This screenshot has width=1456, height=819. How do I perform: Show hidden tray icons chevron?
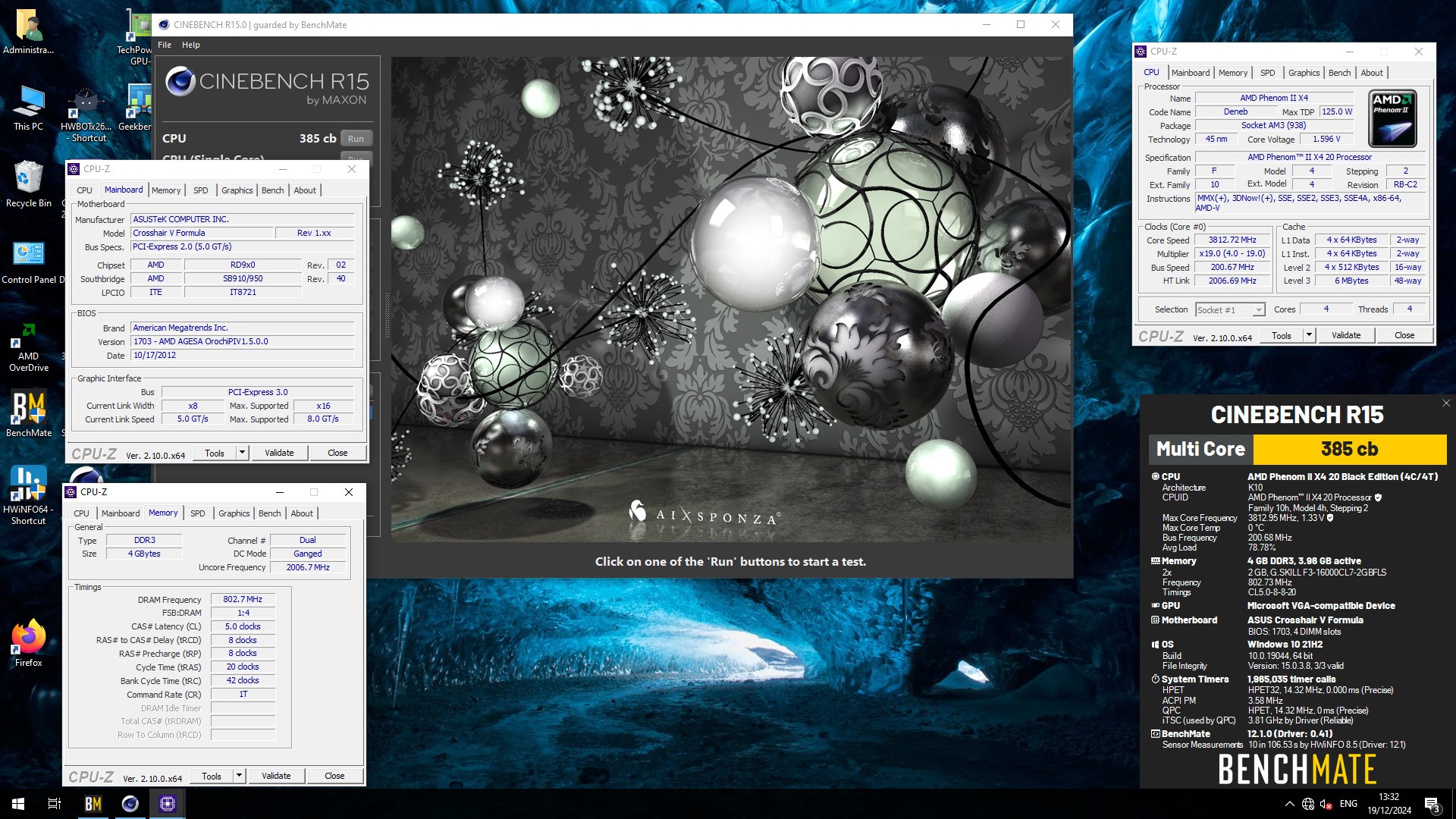(1289, 804)
